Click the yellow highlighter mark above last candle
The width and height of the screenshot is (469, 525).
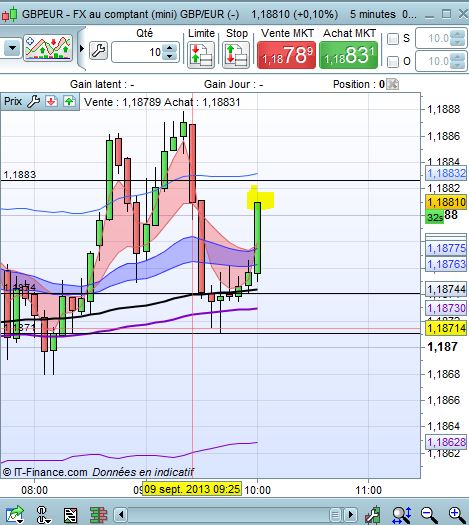point(260,198)
